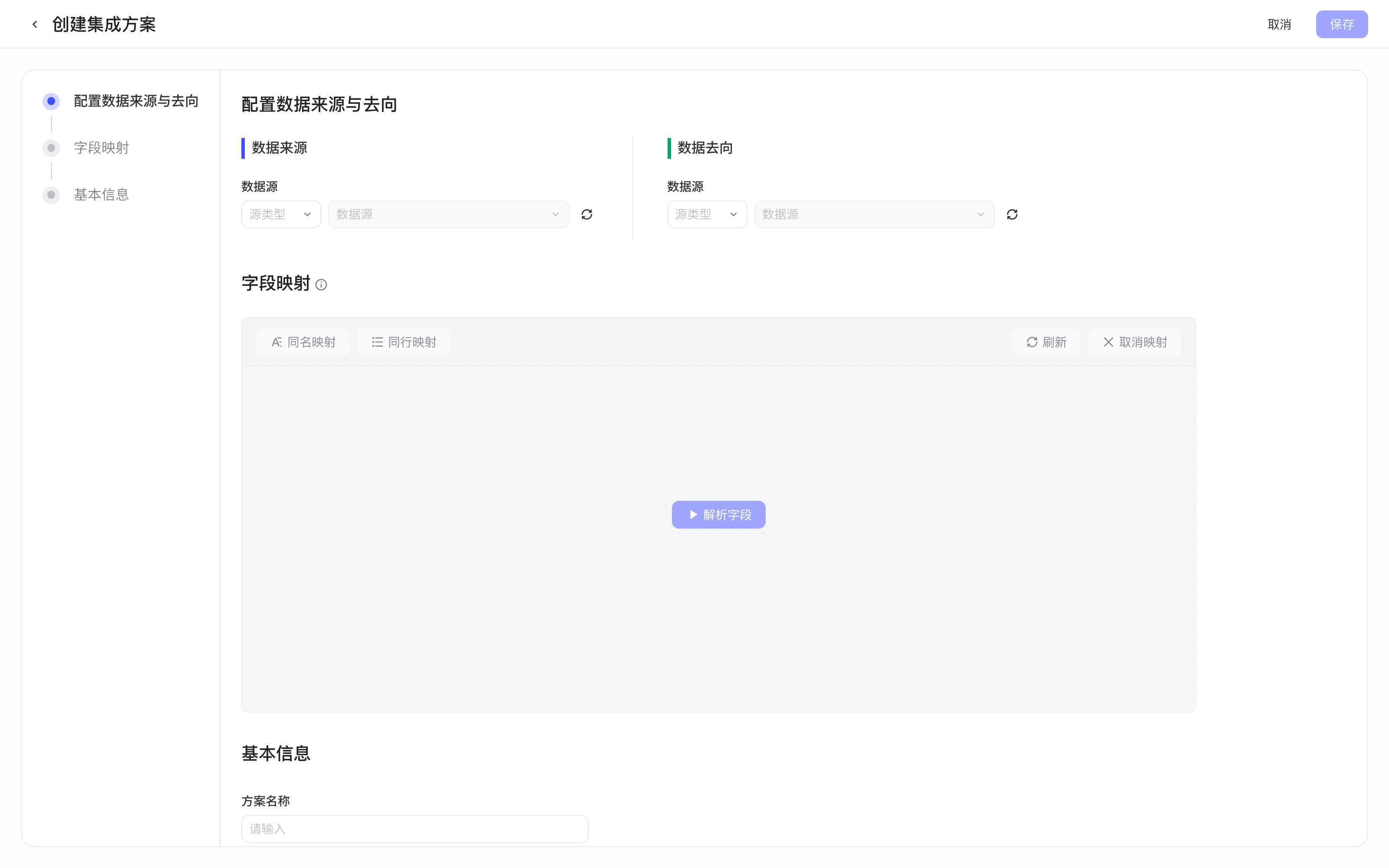The width and height of the screenshot is (1389, 868).
Task: Click the 取消 button
Action: [1279, 24]
